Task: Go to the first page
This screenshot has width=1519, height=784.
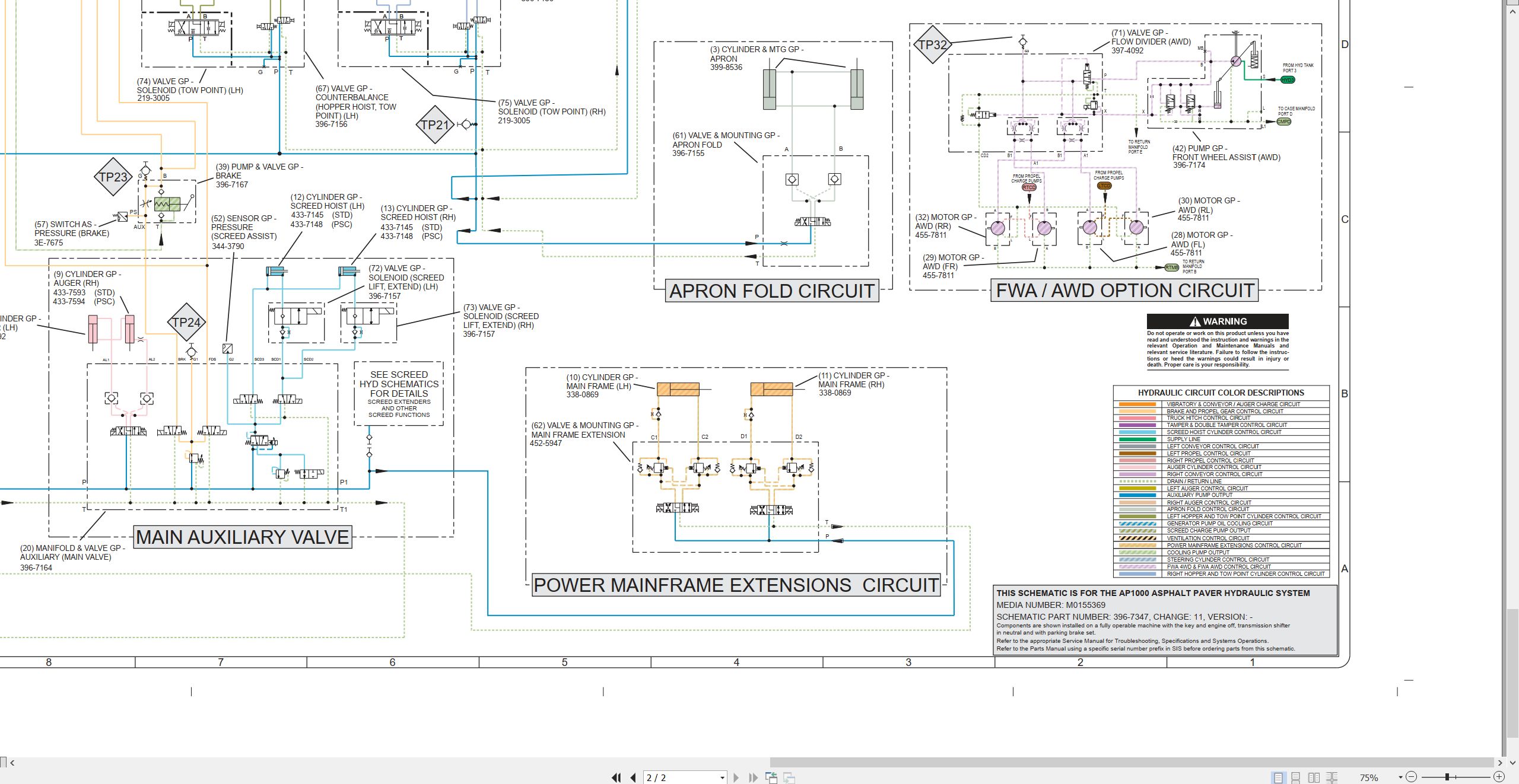Action: pyautogui.click(x=617, y=777)
